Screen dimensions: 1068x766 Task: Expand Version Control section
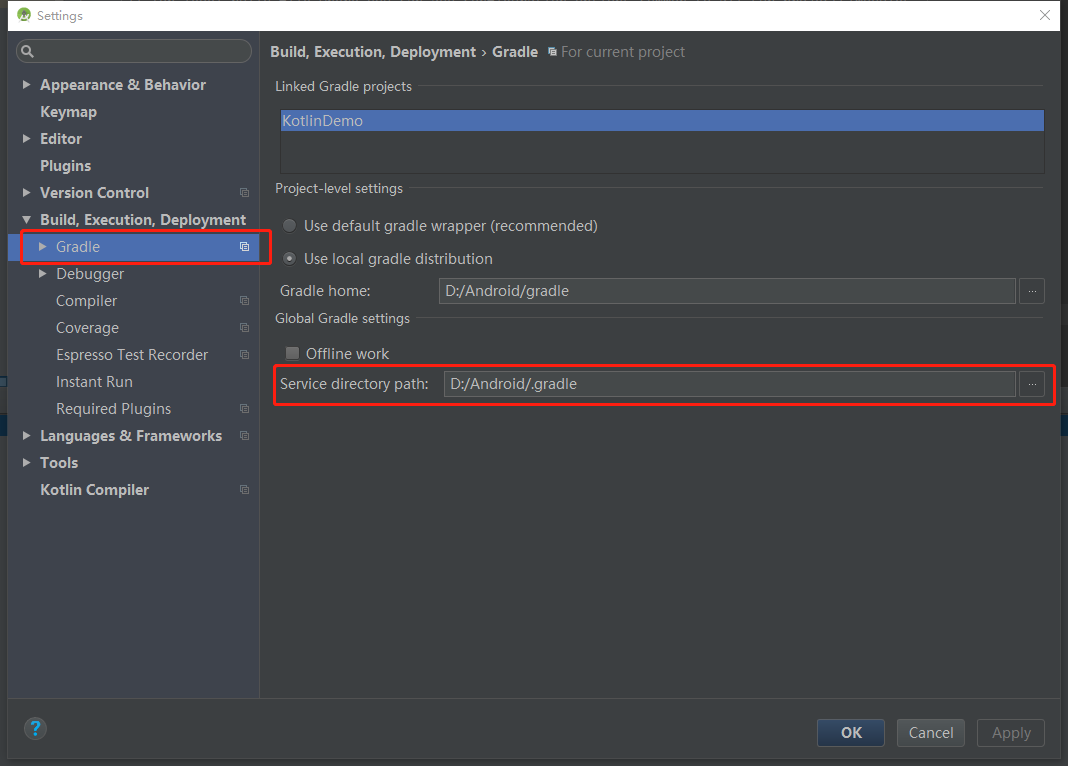coord(27,193)
